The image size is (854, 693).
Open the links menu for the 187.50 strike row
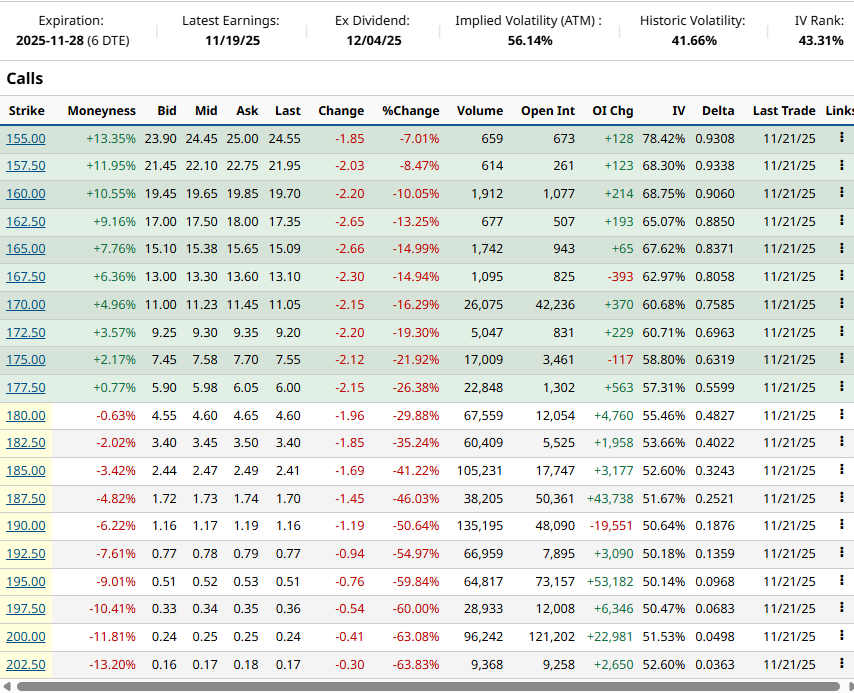click(x=841, y=497)
